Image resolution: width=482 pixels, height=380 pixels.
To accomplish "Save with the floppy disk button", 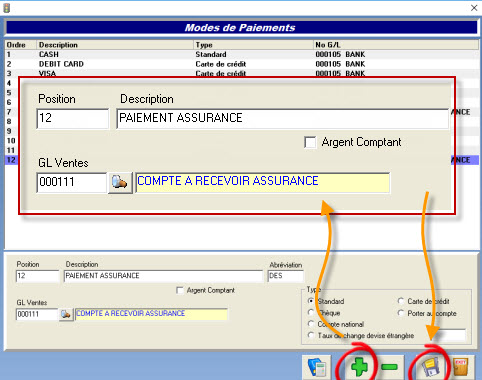I will tap(431, 367).
